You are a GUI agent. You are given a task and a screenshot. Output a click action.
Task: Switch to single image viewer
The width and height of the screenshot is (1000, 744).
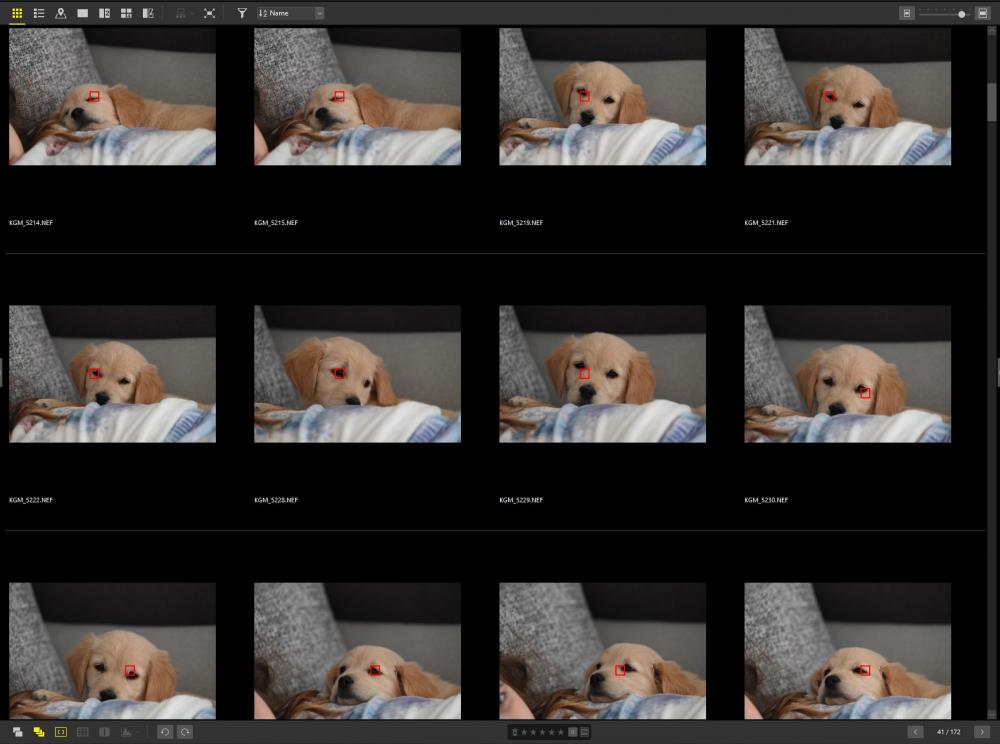[83, 13]
